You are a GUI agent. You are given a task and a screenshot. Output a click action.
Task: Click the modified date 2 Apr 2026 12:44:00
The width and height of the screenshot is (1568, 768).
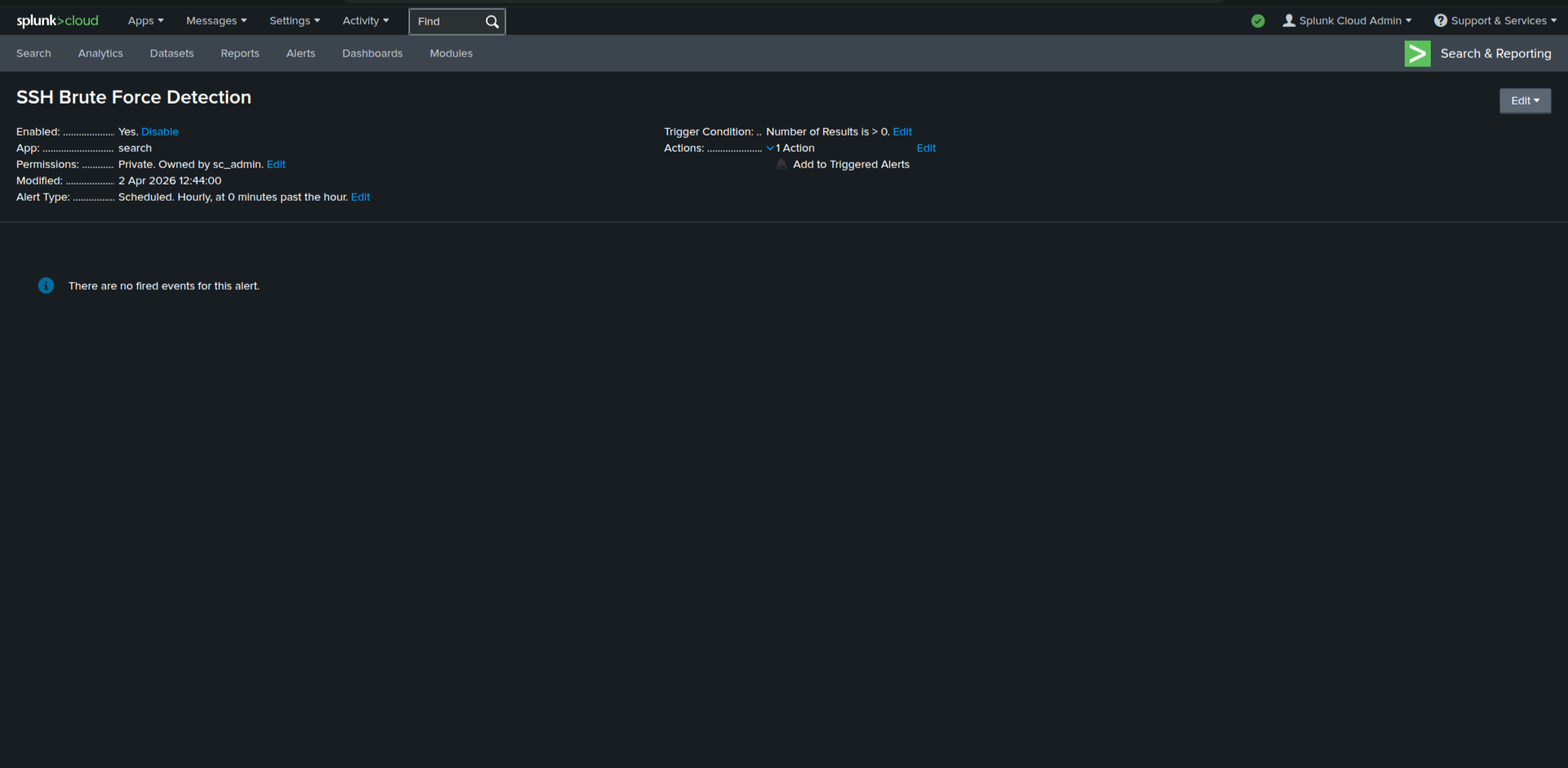[170, 180]
